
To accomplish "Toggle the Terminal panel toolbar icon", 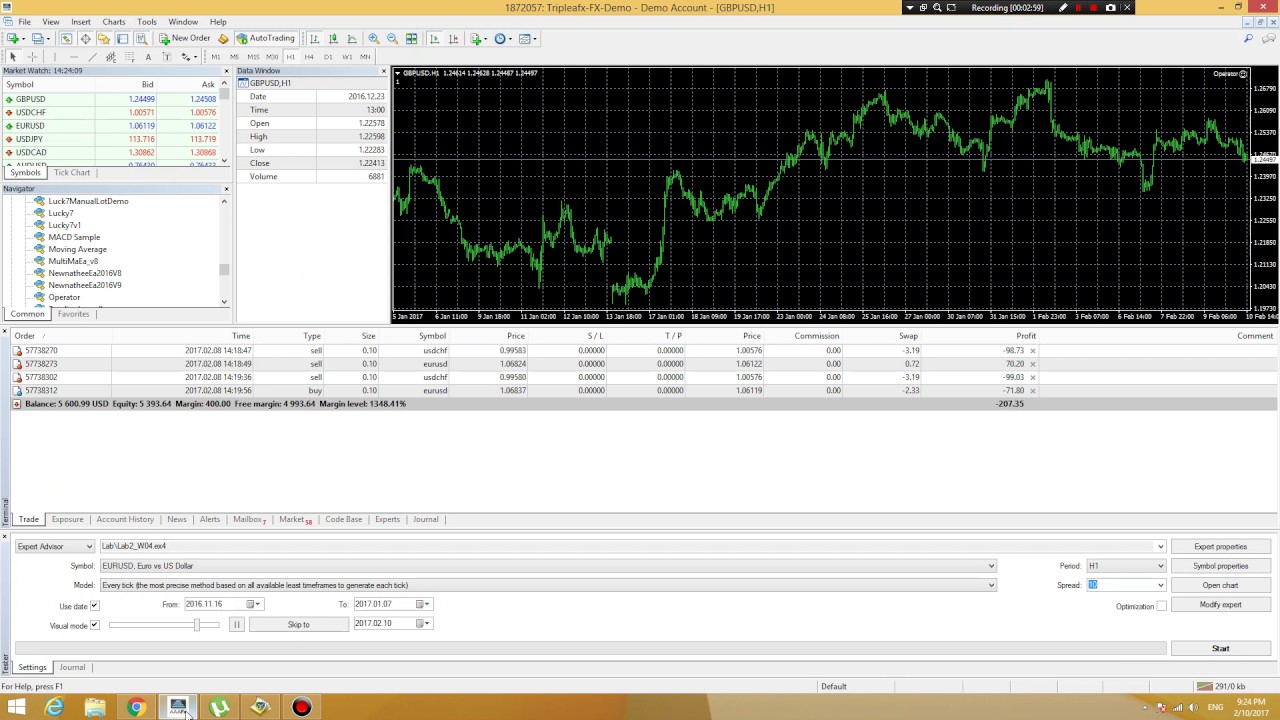I will click(122, 39).
